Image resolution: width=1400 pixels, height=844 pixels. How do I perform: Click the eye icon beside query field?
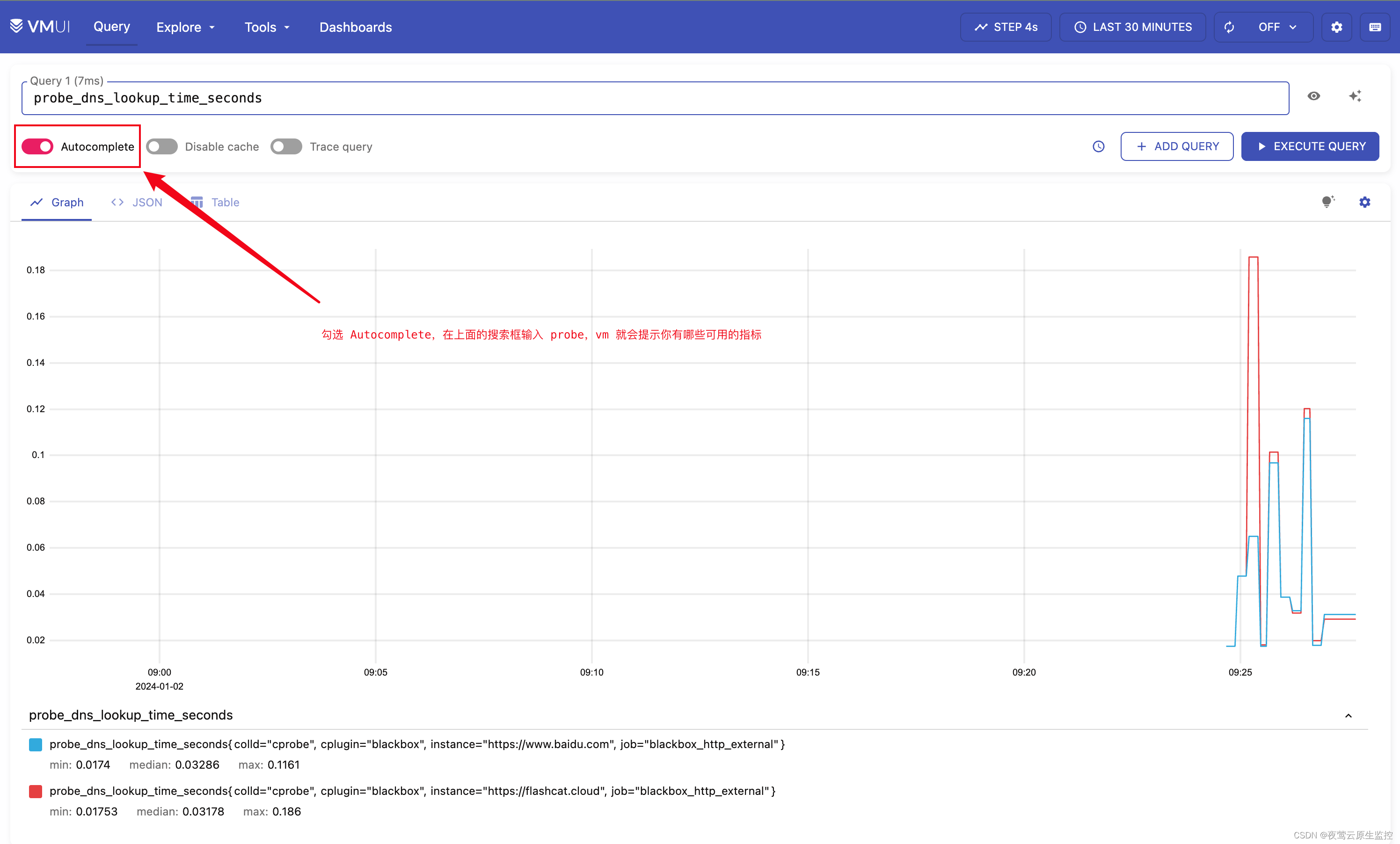click(x=1313, y=96)
